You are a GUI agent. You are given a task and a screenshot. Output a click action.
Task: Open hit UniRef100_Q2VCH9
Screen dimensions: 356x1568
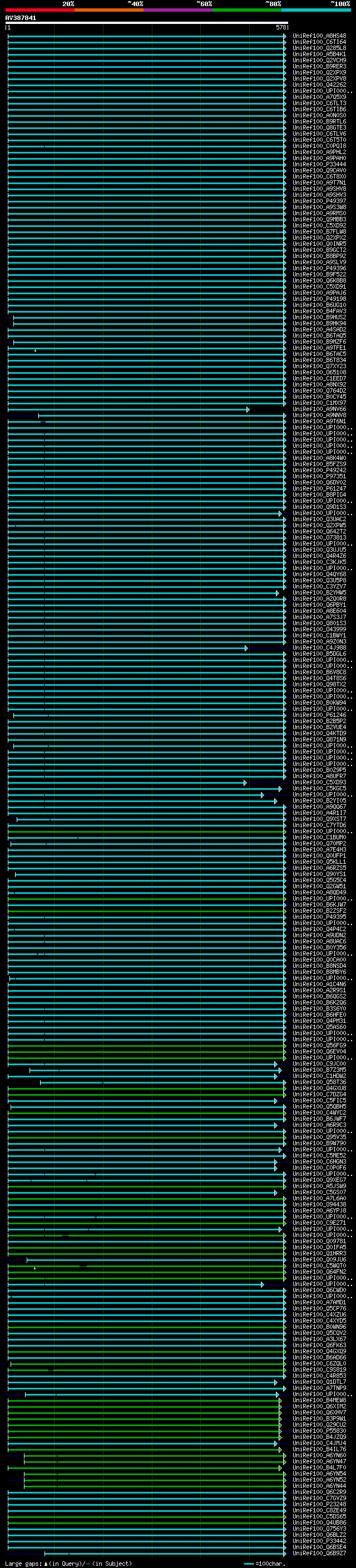(x=319, y=60)
